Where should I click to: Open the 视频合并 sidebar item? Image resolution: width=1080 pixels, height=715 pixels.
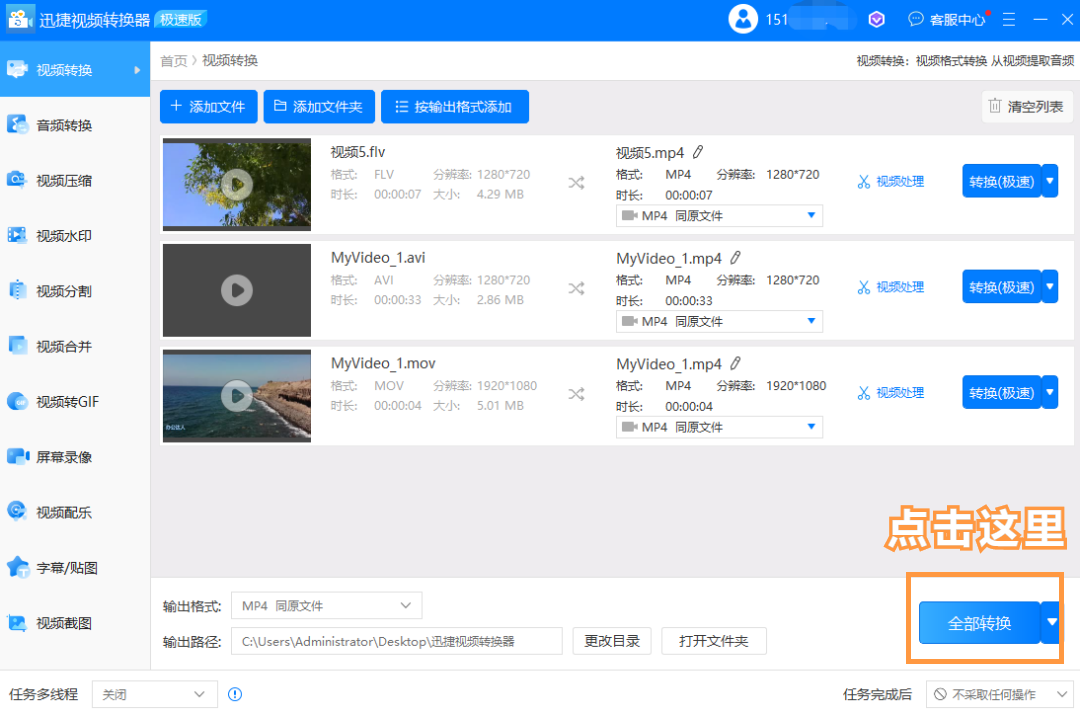pyautogui.click(x=74, y=346)
